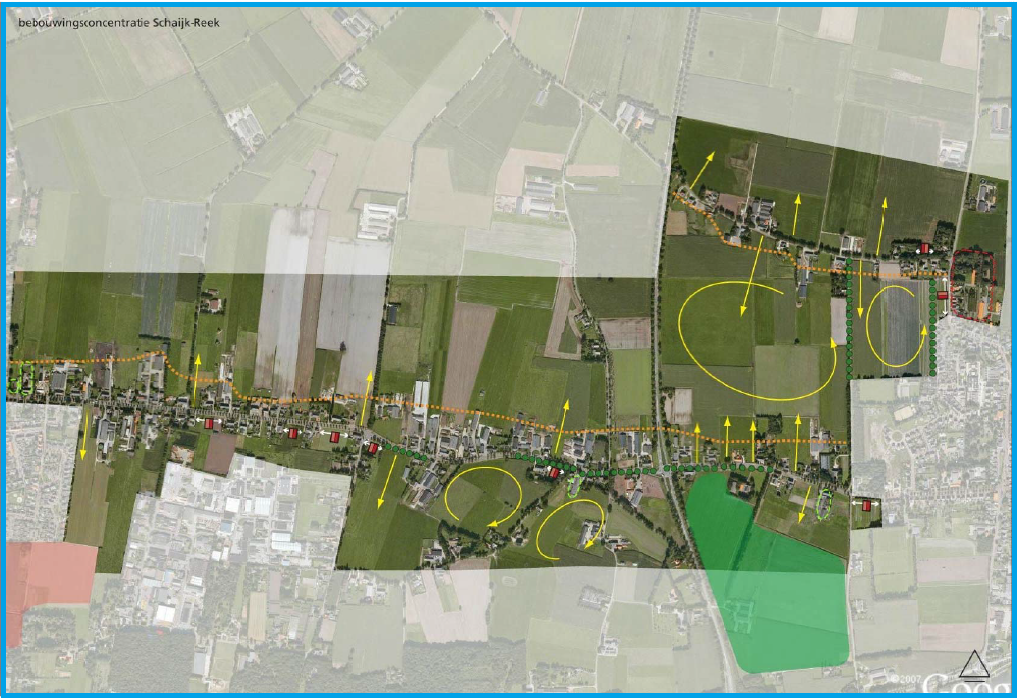Select the small yellow ellipse beside the green dotted lines
Viewport: 1017px width, 698px height.
pyautogui.click(x=896, y=324)
